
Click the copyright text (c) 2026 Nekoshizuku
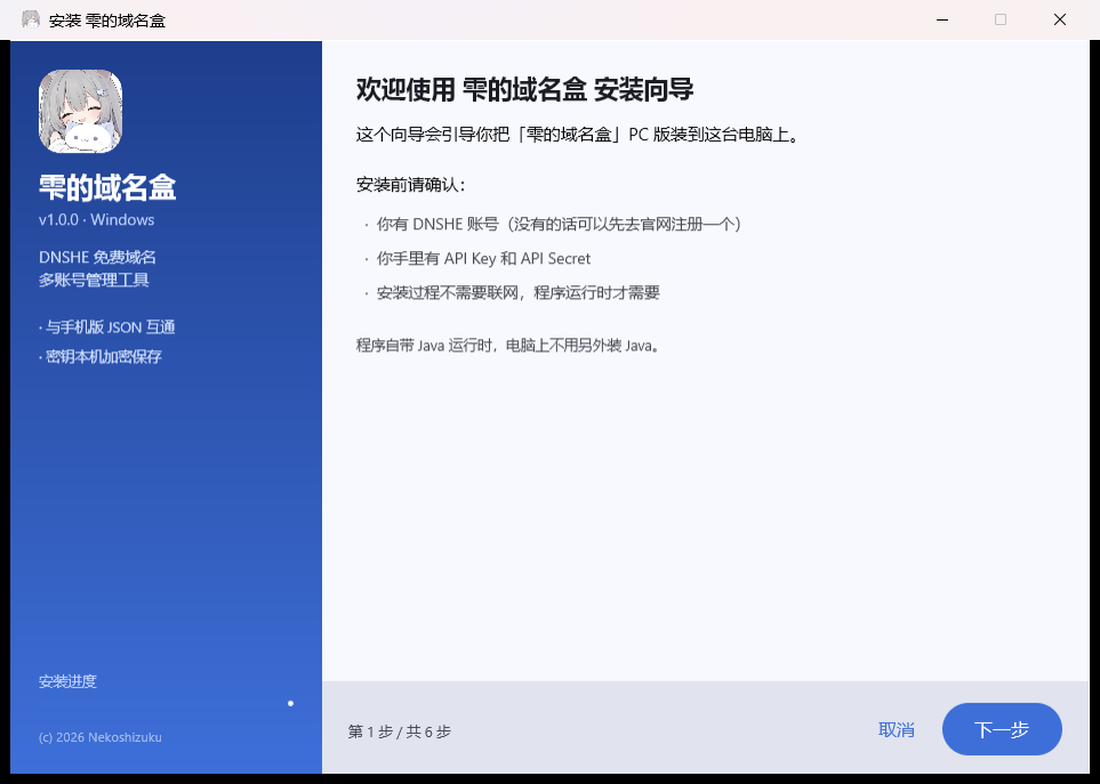coord(100,737)
